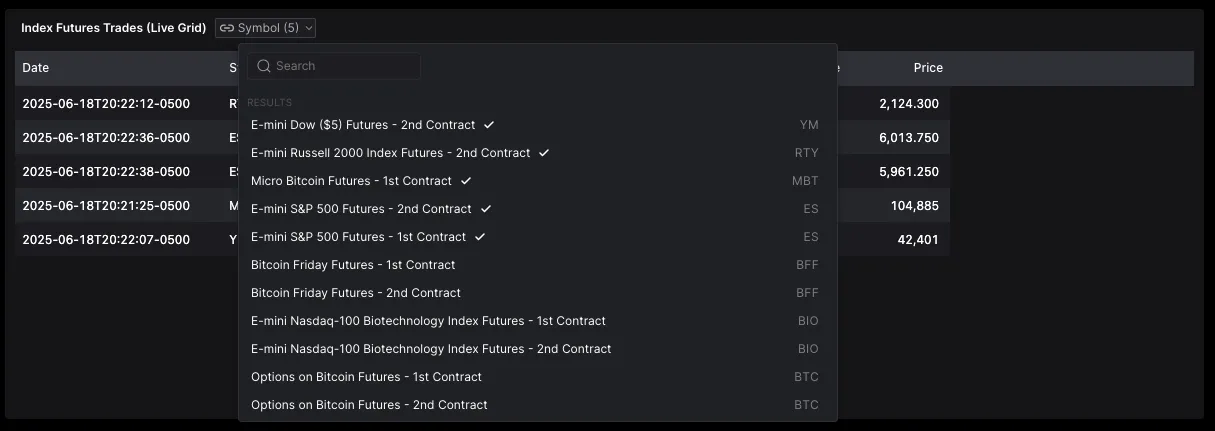Screen dimensions: 1215x431
Task: Select Bitcoin Friday Futures 2nd Contract
Action: click(356, 293)
